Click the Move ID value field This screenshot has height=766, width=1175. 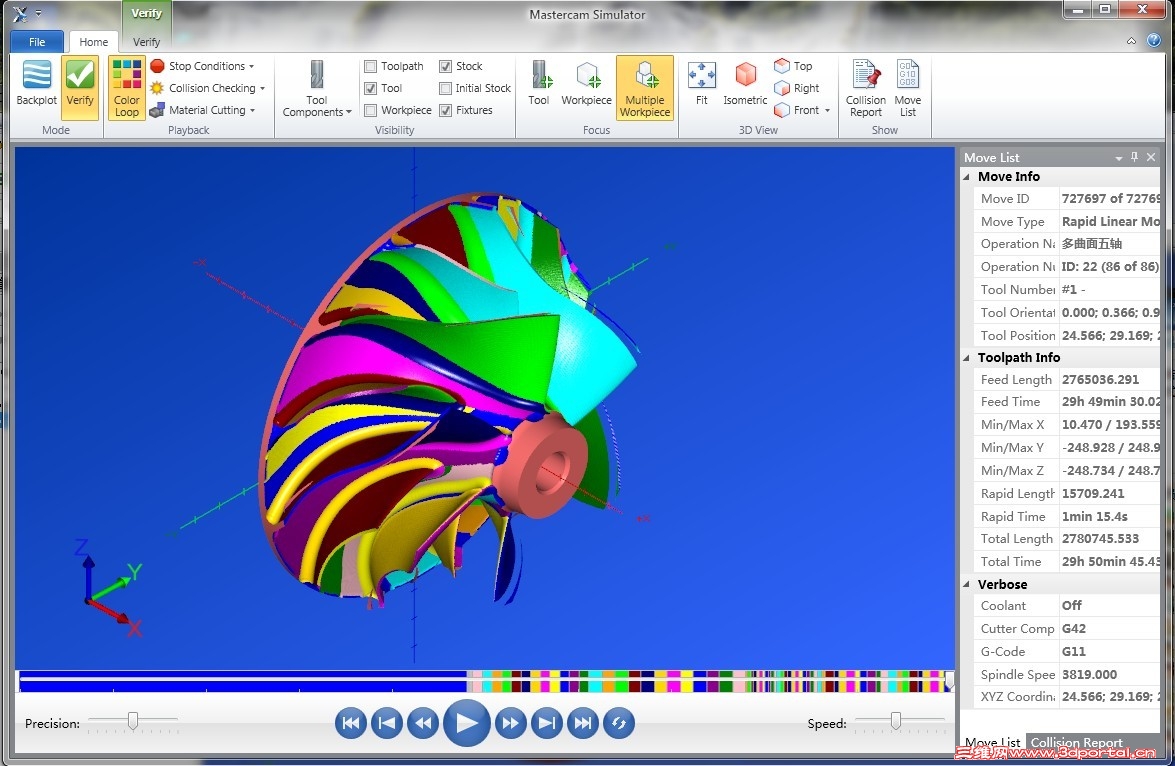click(x=1110, y=199)
